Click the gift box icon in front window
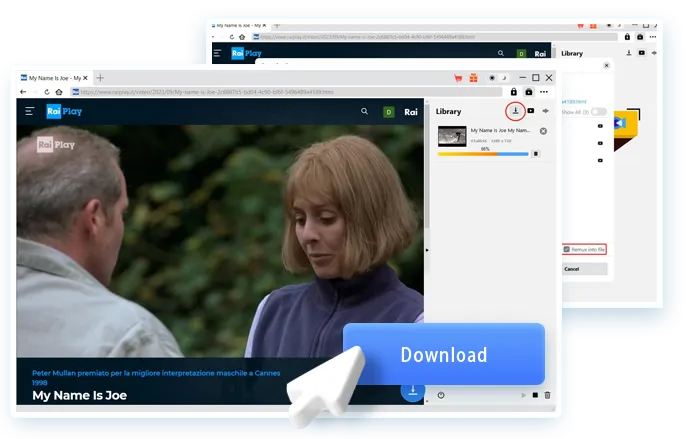Screen dimensions: 686x439 pyautogui.click(x=473, y=78)
